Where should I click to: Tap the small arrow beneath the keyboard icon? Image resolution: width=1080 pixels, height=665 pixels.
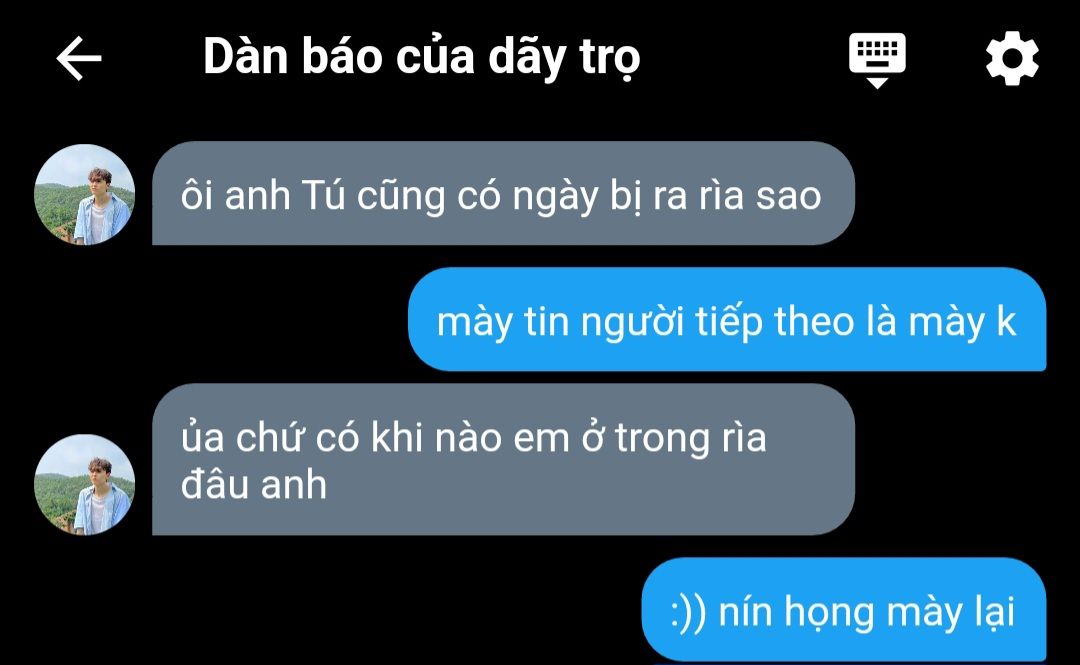coord(877,83)
